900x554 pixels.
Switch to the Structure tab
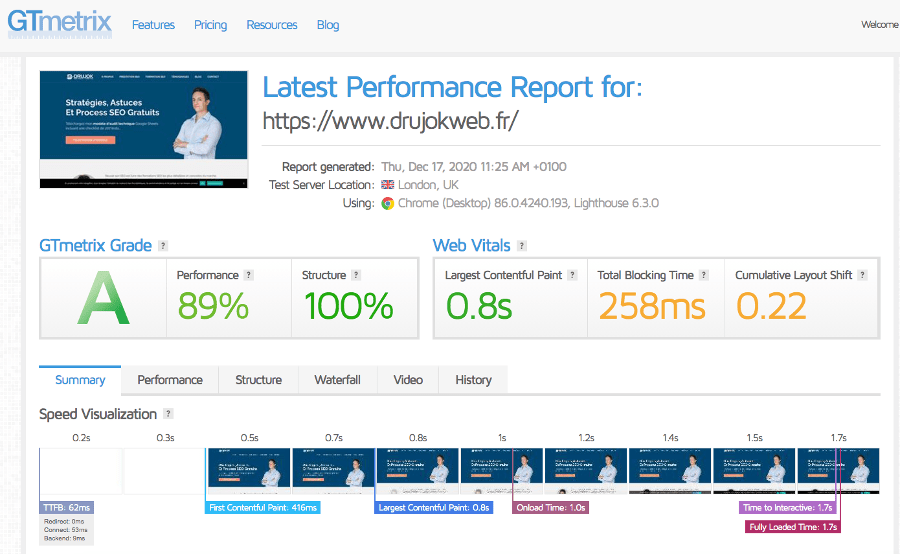pos(258,380)
